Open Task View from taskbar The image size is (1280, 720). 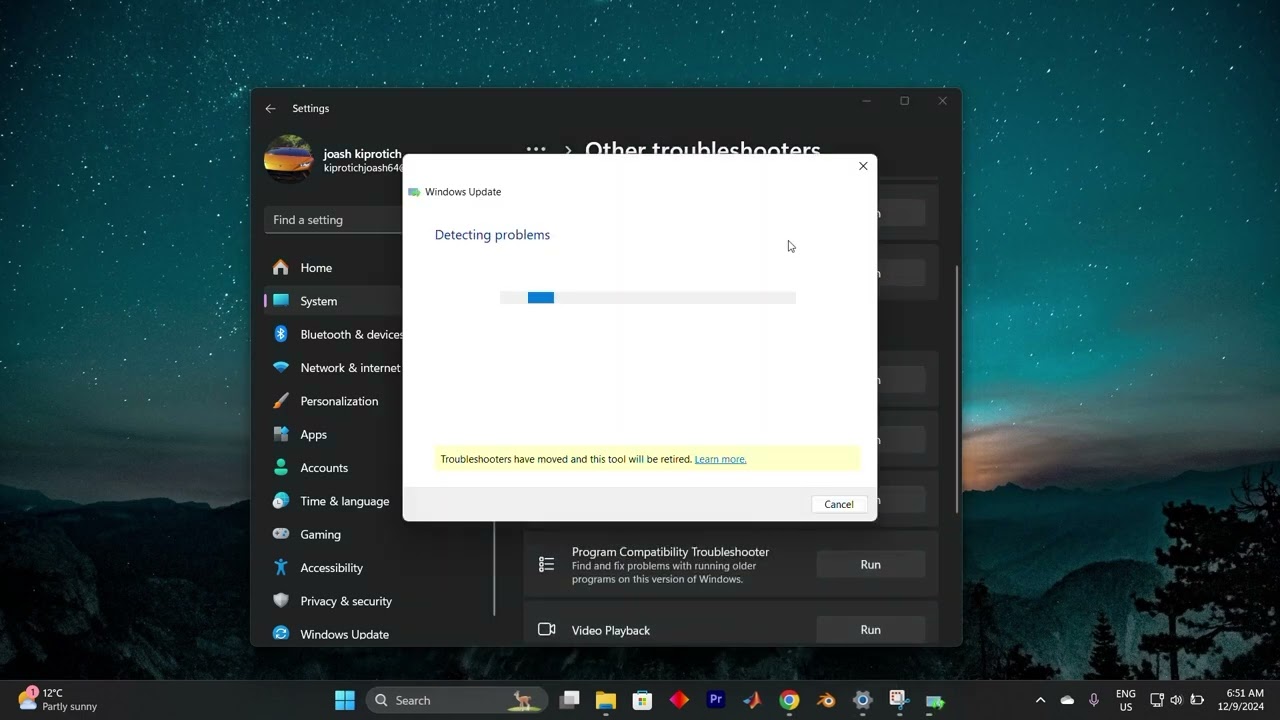coord(569,700)
